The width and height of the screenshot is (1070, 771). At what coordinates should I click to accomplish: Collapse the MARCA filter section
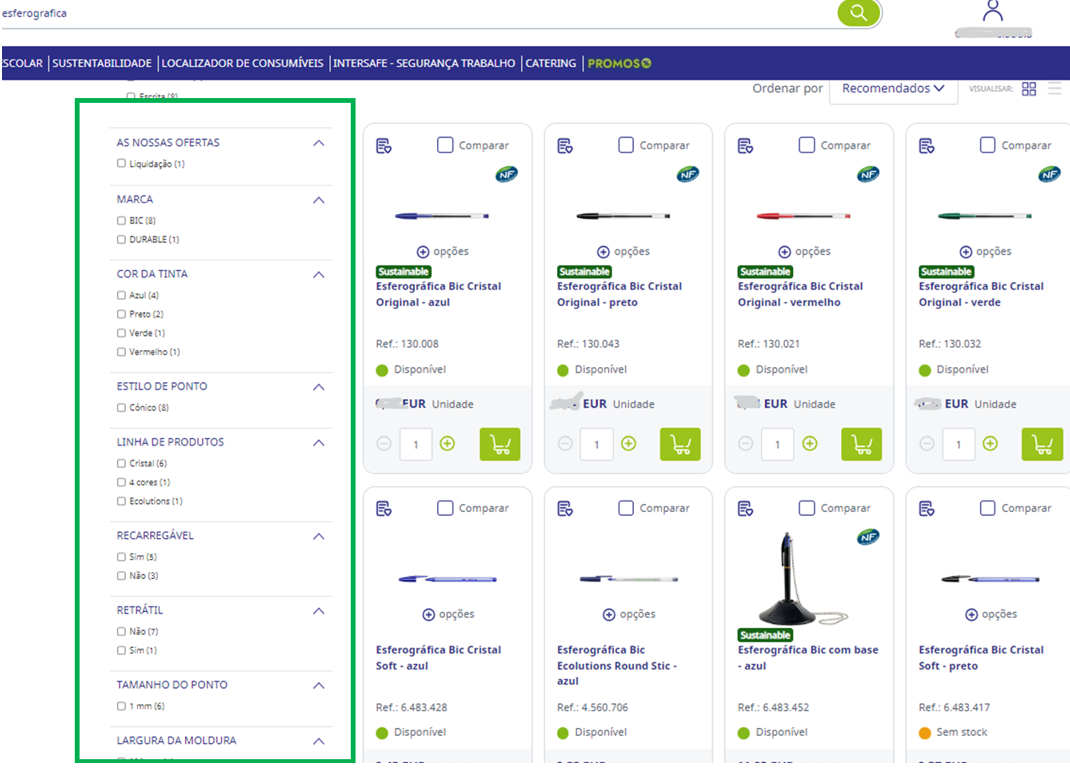click(x=319, y=200)
